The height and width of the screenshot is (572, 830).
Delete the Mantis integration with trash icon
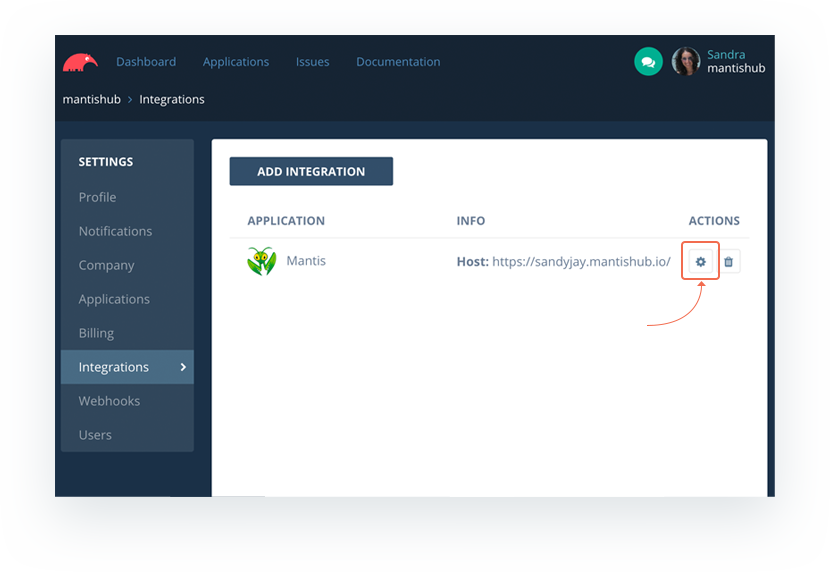(x=728, y=261)
